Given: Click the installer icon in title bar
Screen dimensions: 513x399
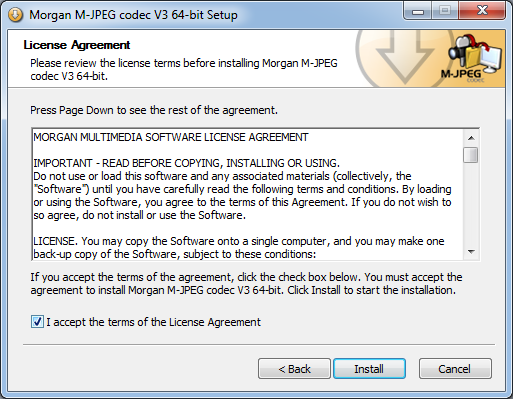Looking at the screenshot, I should tap(15, 15).
